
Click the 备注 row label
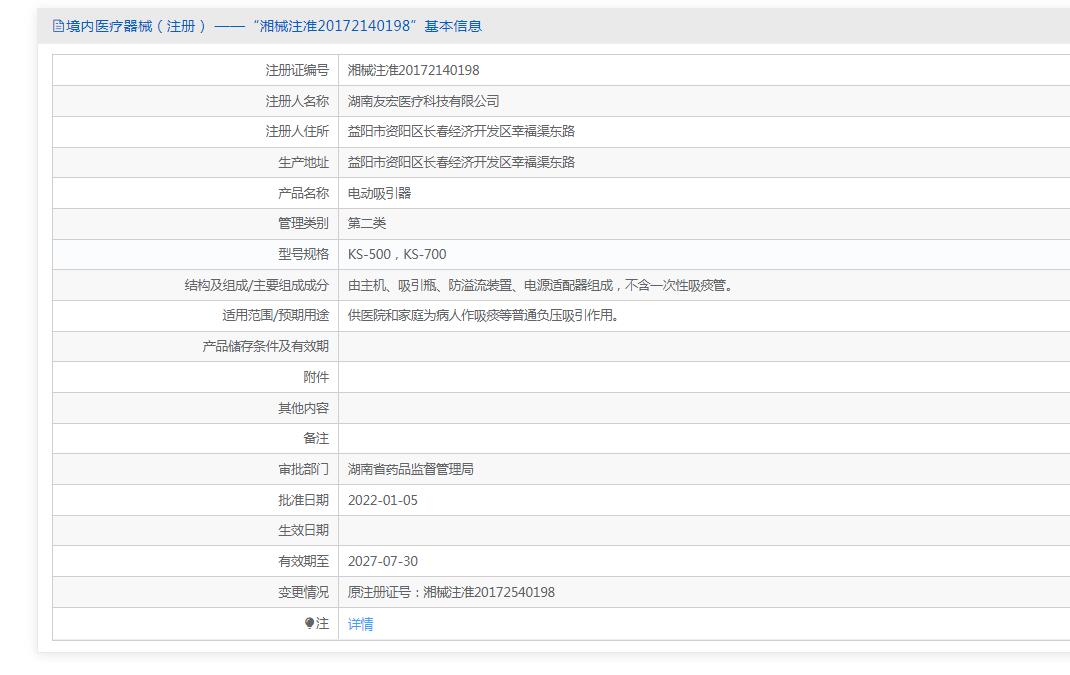point(316,438)
